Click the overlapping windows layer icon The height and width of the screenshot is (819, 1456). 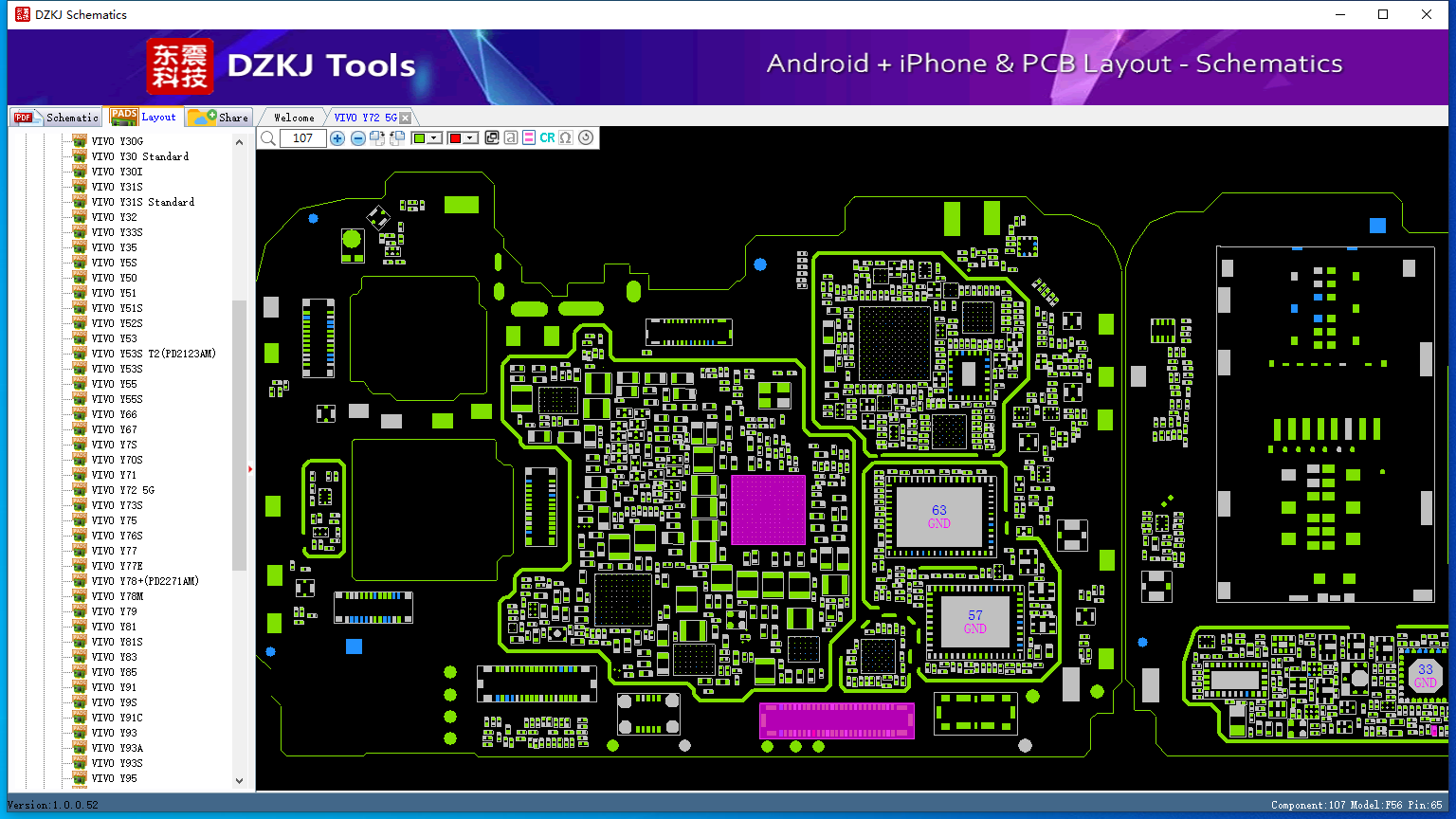point(492,138)
